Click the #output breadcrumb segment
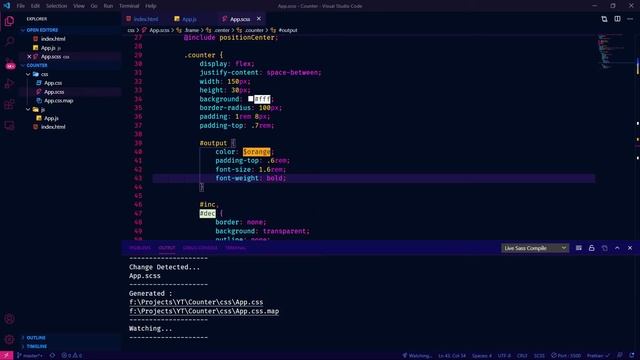640x360 pixels. click(x=288, y=30)
